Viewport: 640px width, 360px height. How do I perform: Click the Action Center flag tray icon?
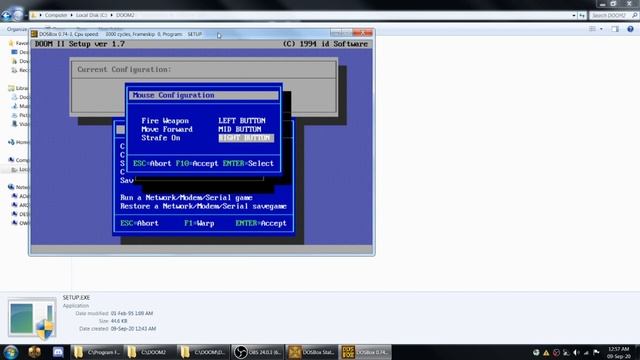coord(596,352)
